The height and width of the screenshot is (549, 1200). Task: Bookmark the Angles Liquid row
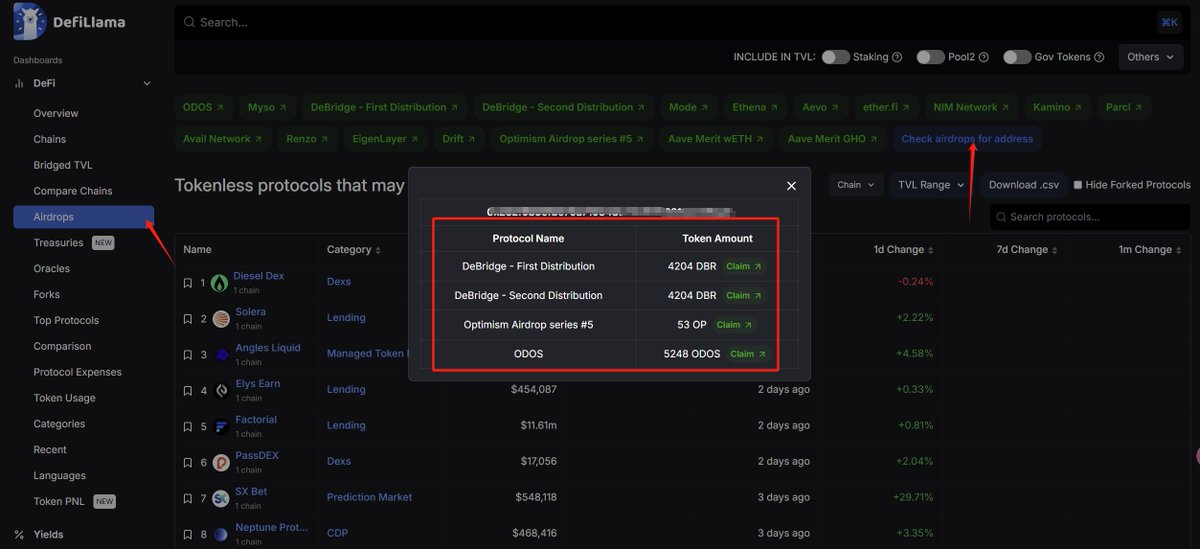[187, 355]
